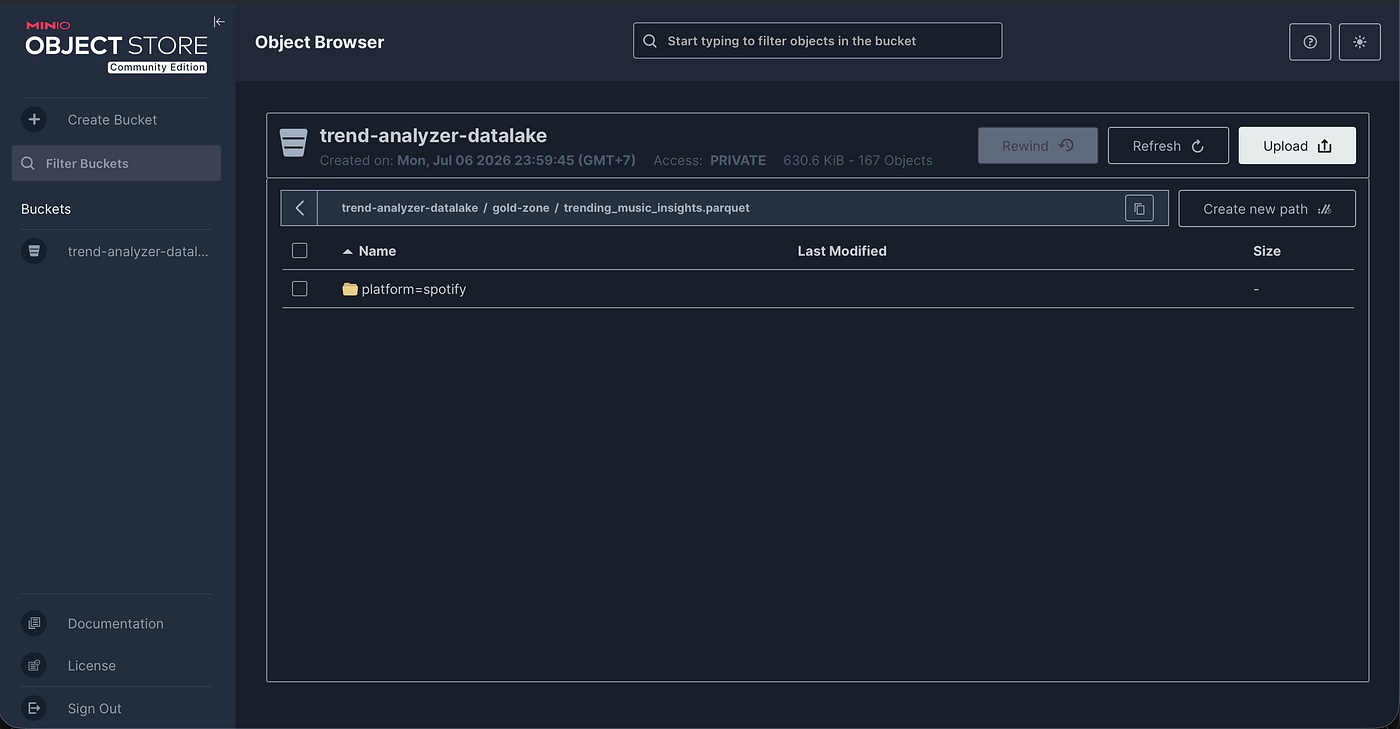
Task: Click the Name column header
Action: (x=377, y=251)
